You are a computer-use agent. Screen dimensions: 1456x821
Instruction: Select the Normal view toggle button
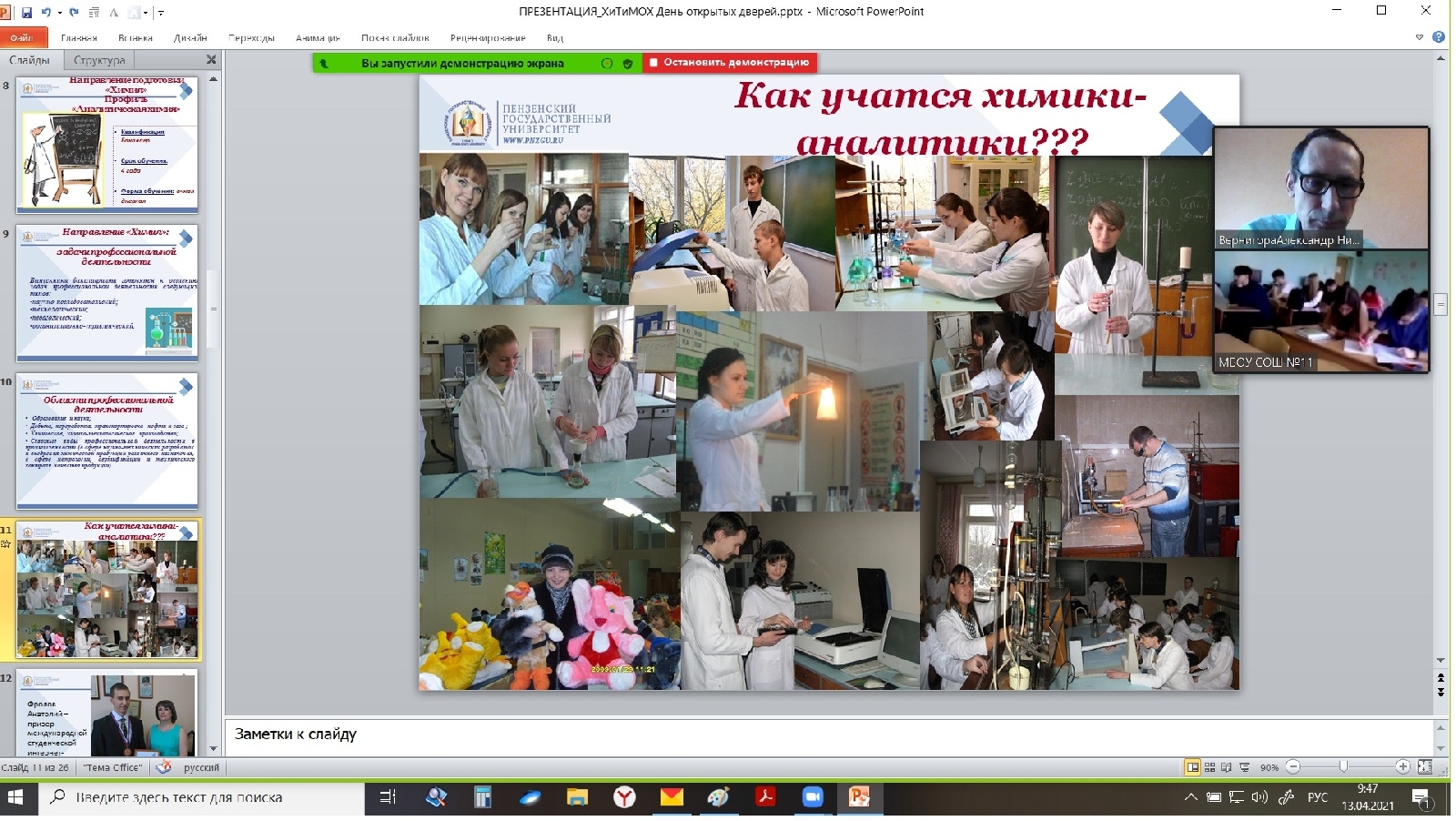click(1192, 767)
